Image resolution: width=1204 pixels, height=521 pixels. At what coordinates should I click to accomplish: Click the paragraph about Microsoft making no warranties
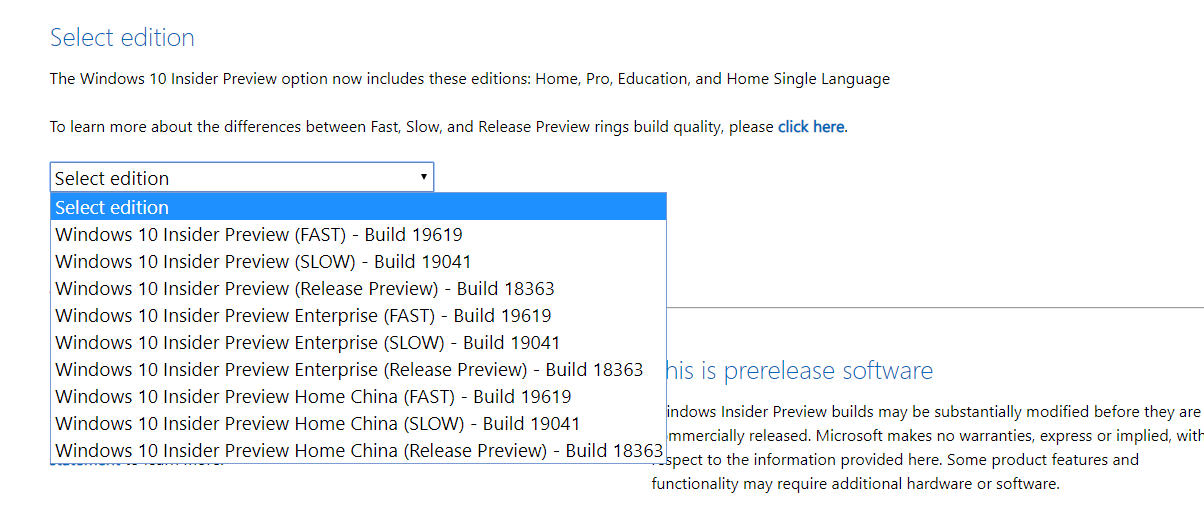click(930, 436)
